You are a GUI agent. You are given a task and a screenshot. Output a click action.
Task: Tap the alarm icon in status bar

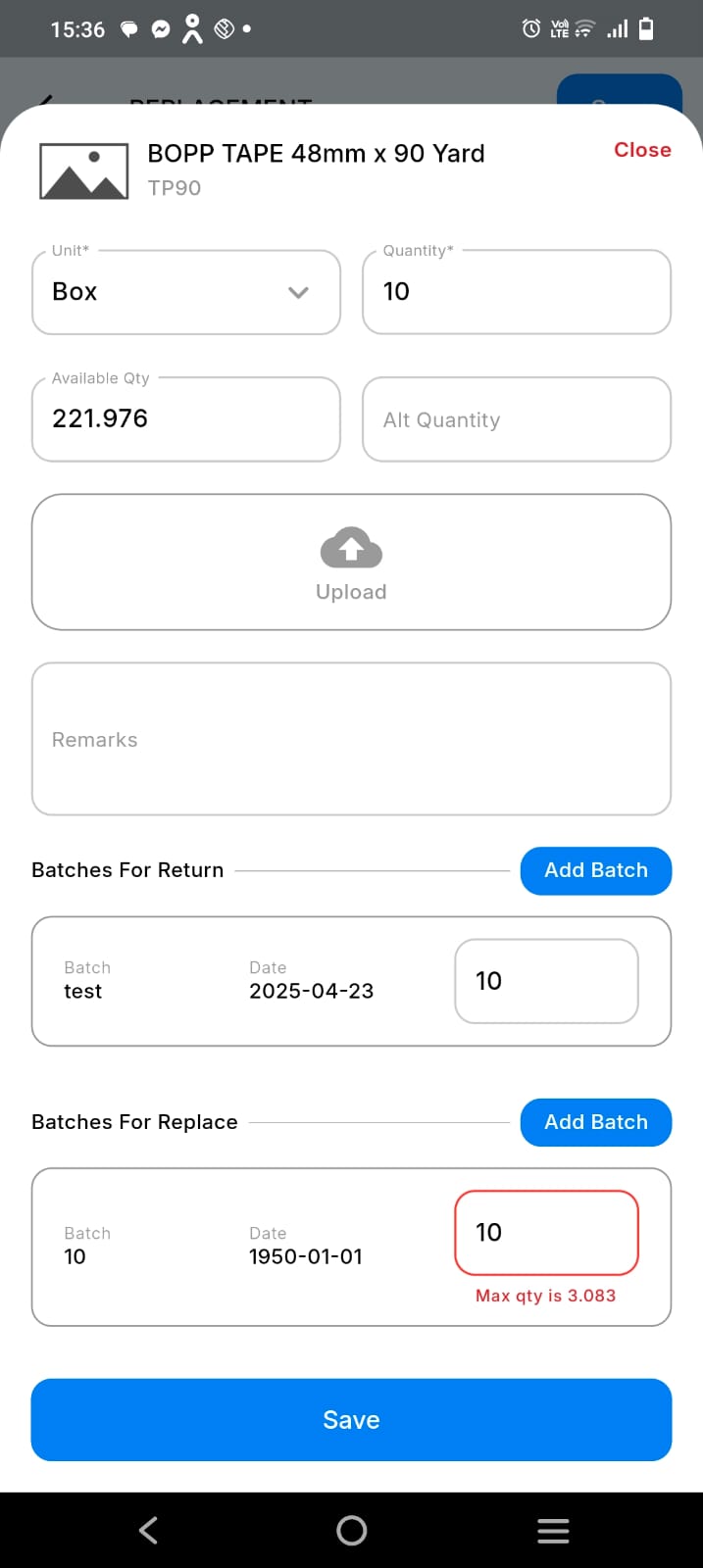click(530, 29)
